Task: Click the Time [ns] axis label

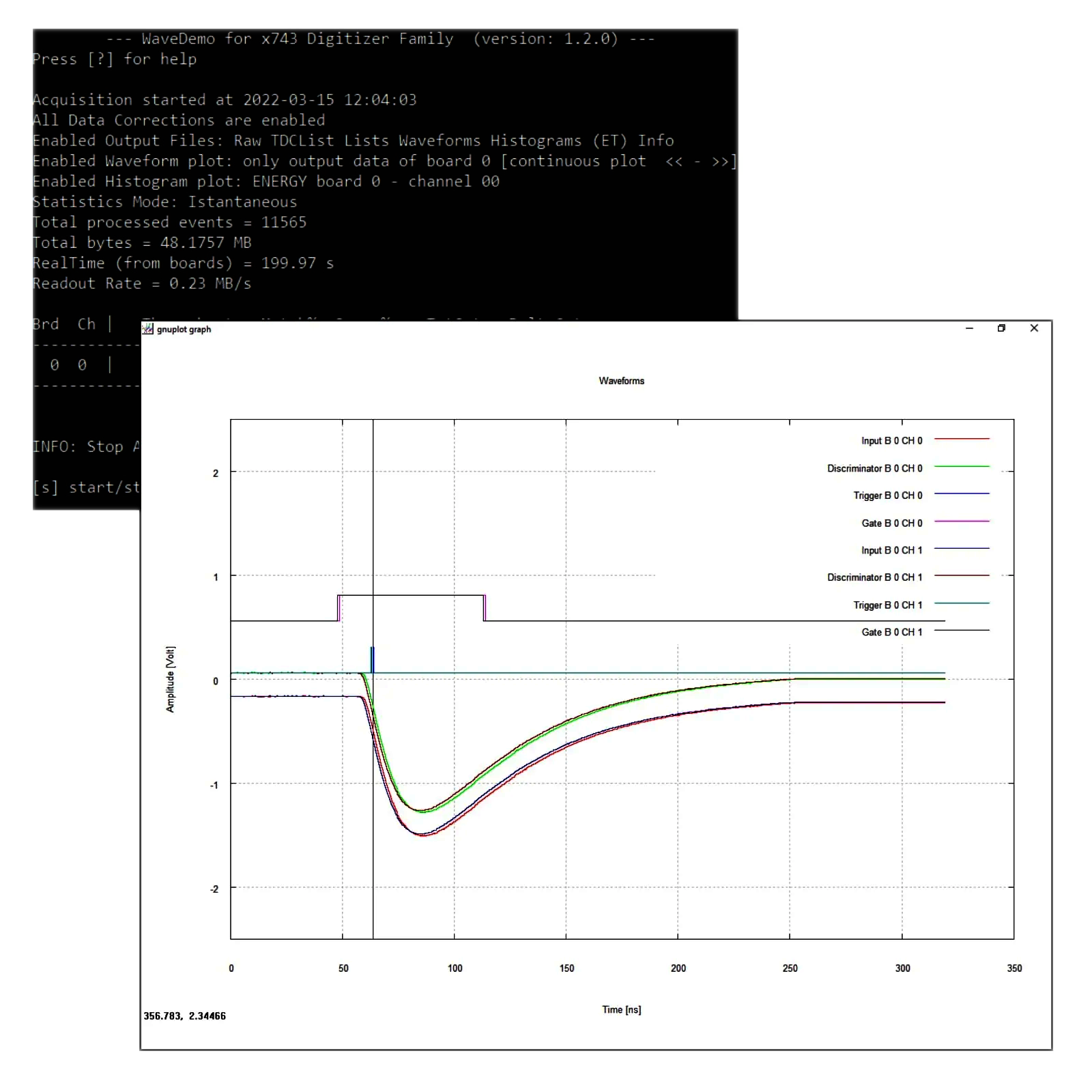Action: point(621,1009)
